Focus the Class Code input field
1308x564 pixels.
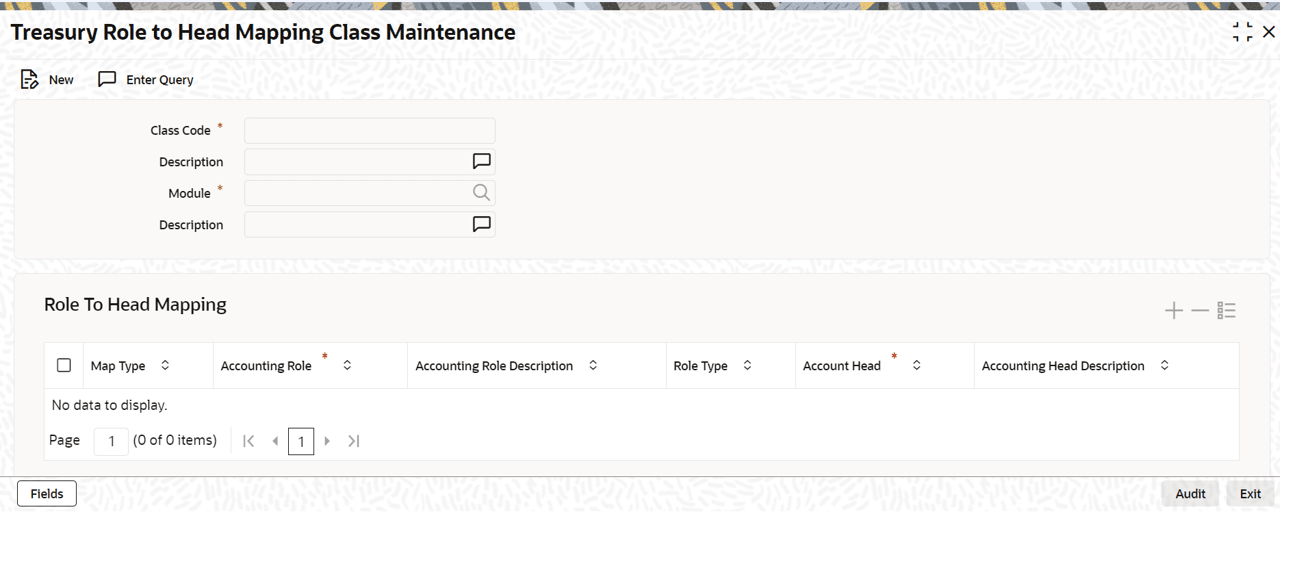coord(370,130)
